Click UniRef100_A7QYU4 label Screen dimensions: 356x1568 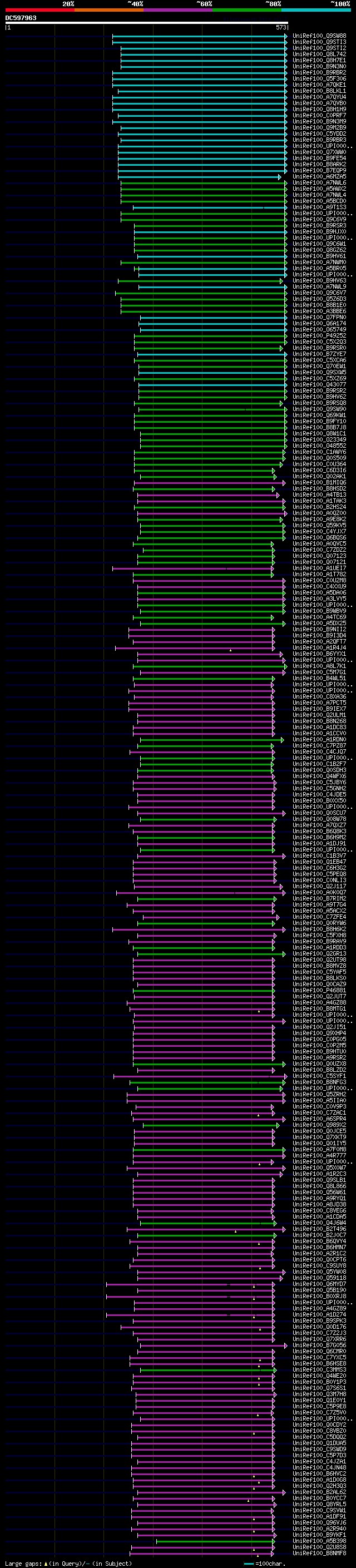click(x=319, y=97)
